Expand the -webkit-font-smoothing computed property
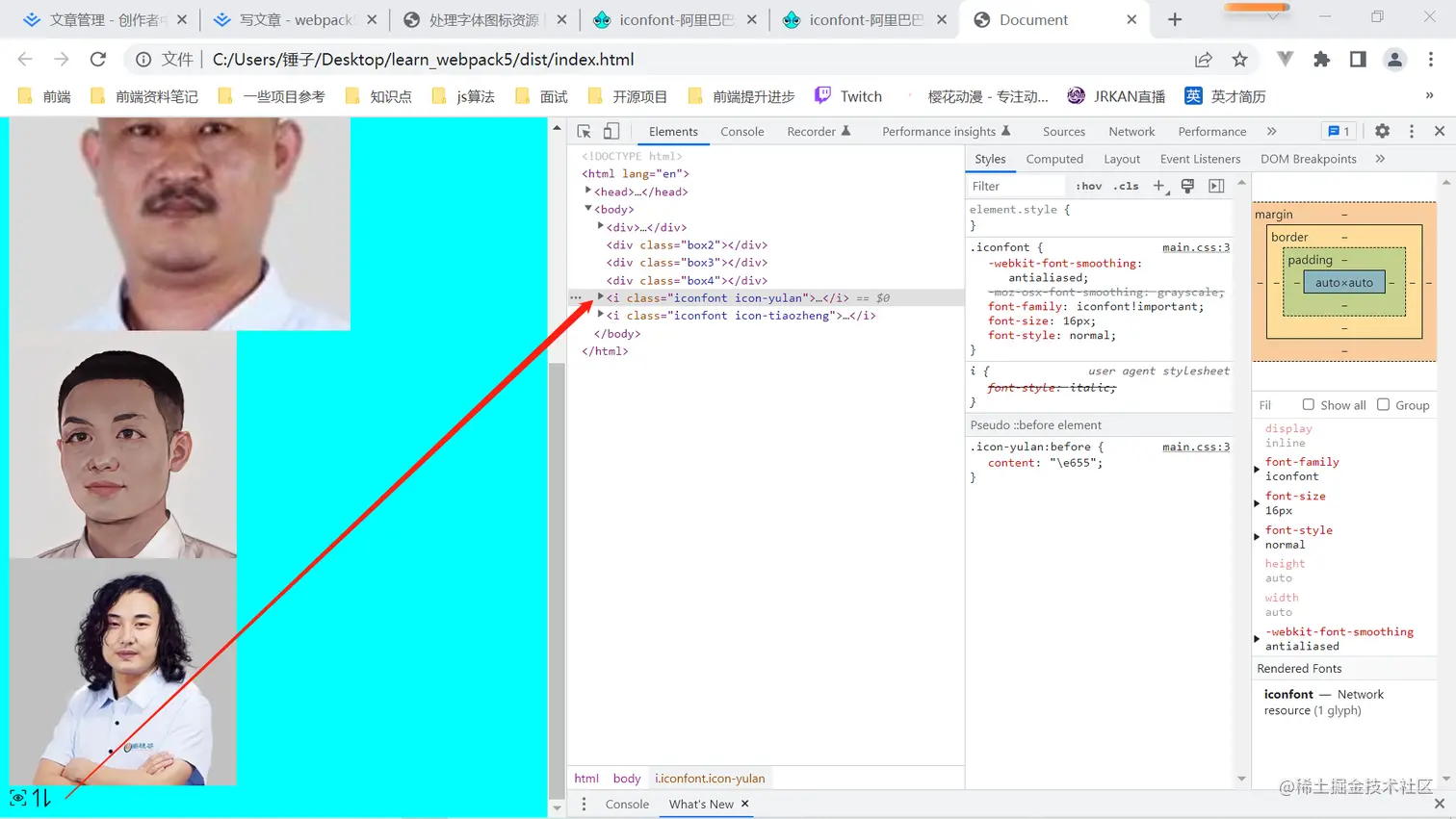 point(1257,639)
